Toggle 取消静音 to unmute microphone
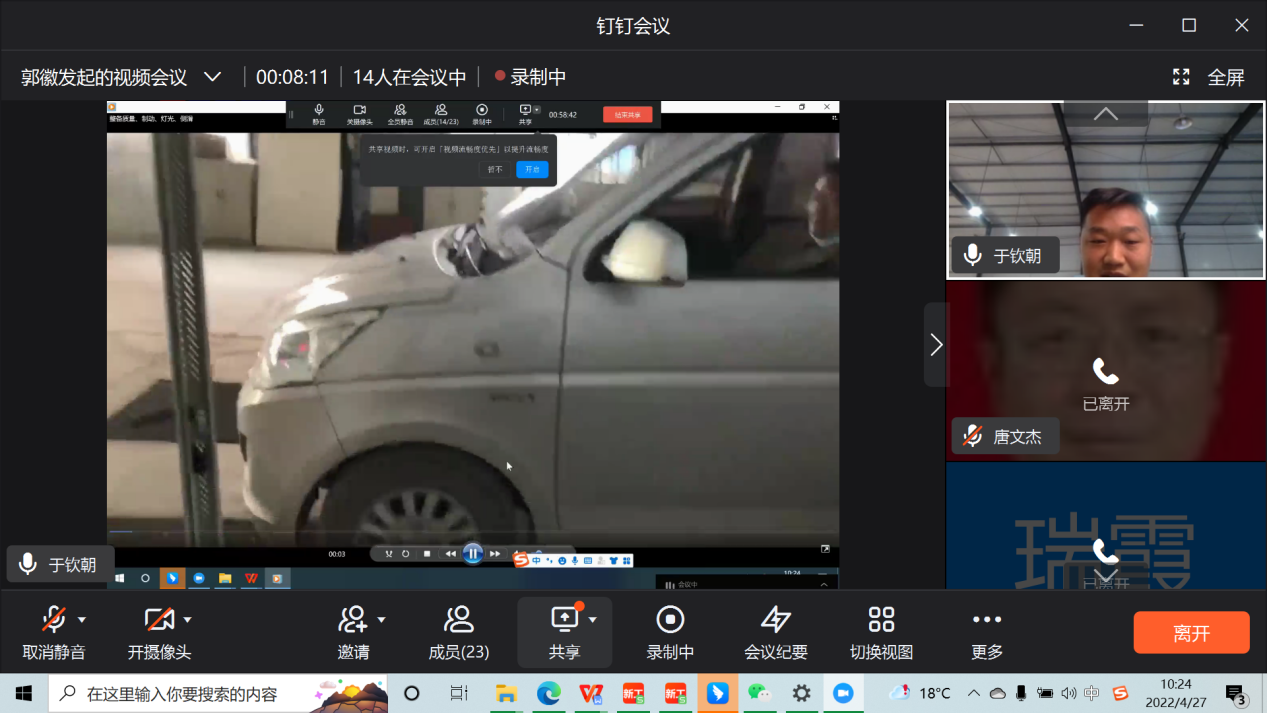 54,621
